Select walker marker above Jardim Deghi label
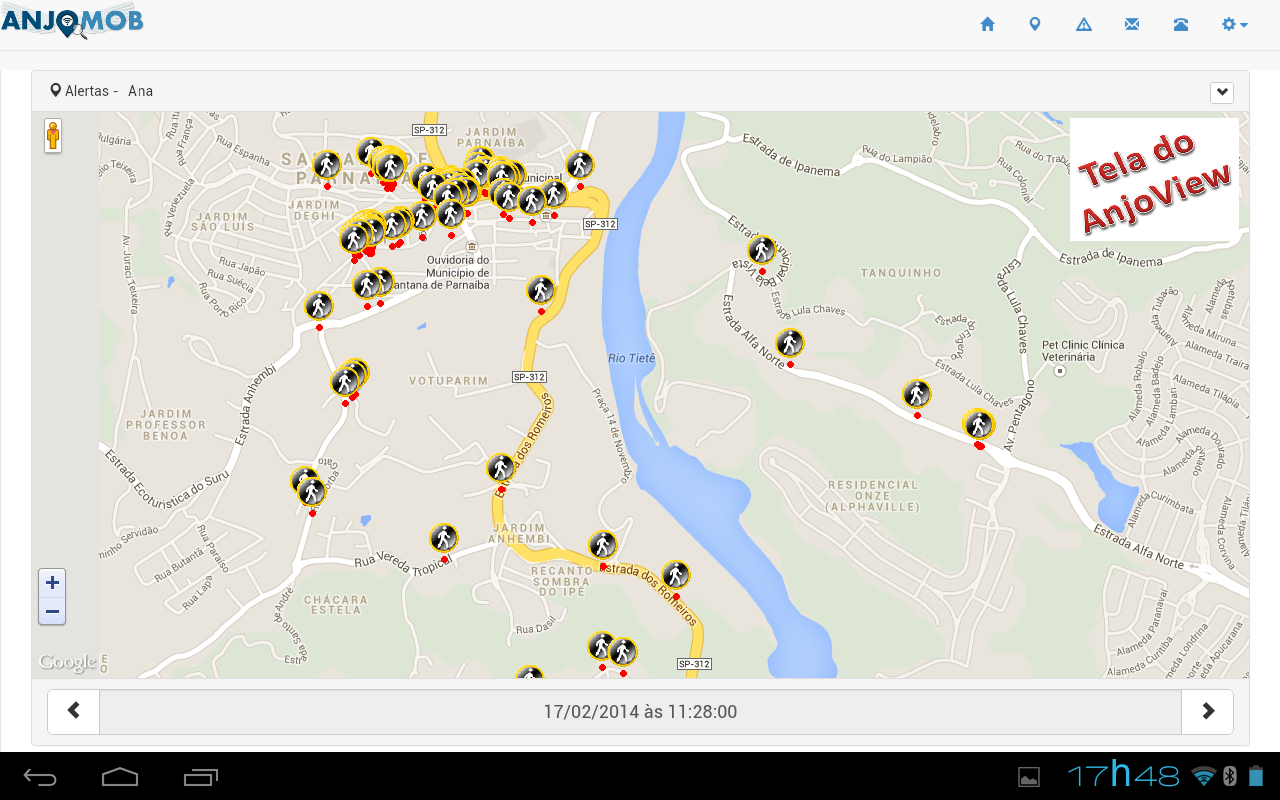The height and width of the screenshot is (800, 1280). (x=327, y=165)
